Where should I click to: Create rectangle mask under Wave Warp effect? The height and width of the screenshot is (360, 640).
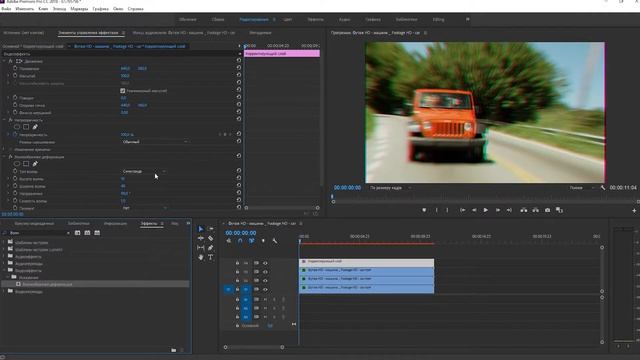click(26, 164)
